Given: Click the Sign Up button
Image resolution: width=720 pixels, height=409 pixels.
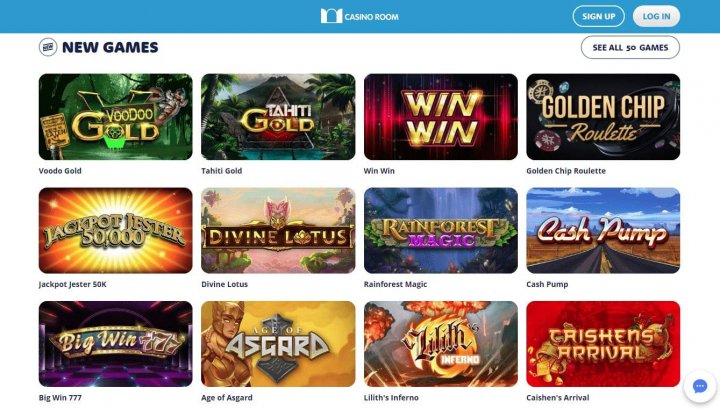Looking at the screenshot, I should pyautogui.click(x=598, y=16).
